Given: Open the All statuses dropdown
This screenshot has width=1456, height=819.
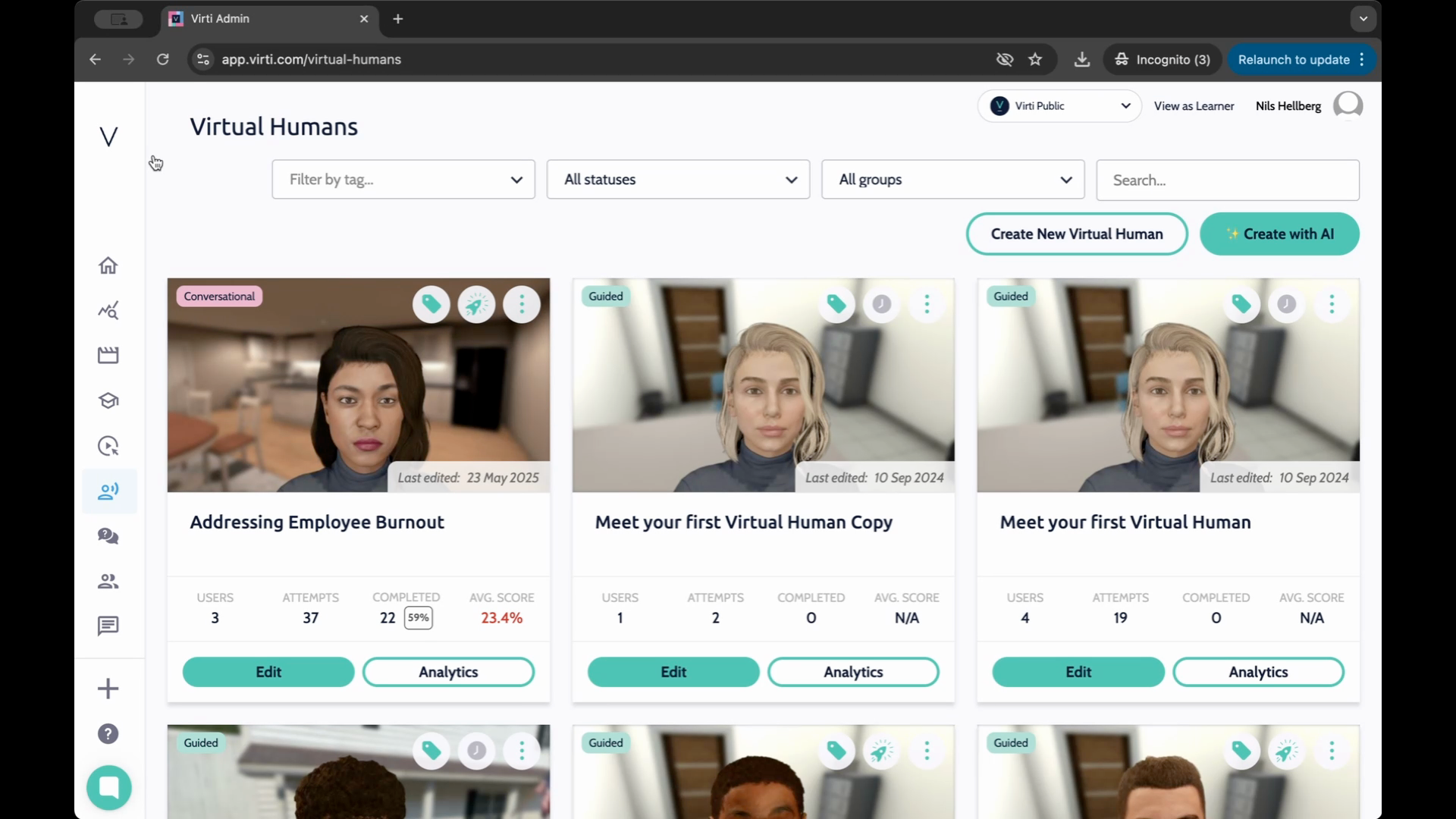Looking at the screenshot, I should tap(678, 180).
